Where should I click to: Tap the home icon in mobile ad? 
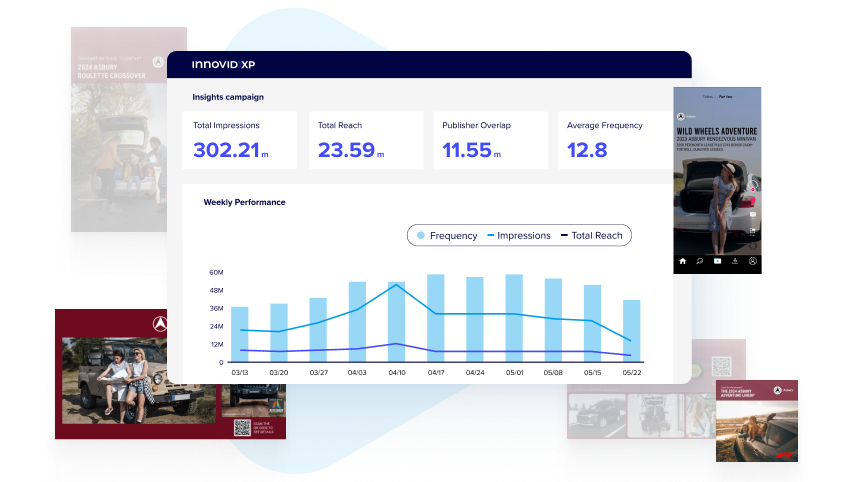pos(682,261)
